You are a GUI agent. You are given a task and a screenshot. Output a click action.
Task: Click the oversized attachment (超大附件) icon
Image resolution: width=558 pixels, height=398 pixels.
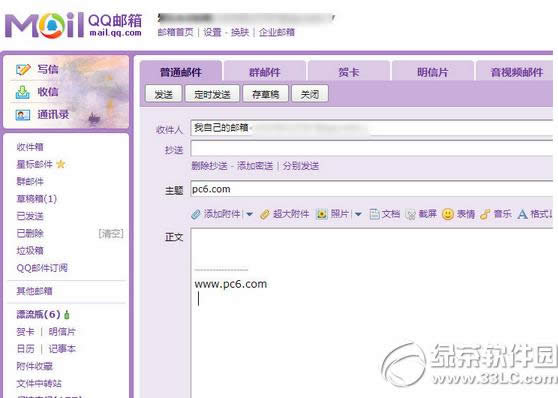[x=265, y=214]
